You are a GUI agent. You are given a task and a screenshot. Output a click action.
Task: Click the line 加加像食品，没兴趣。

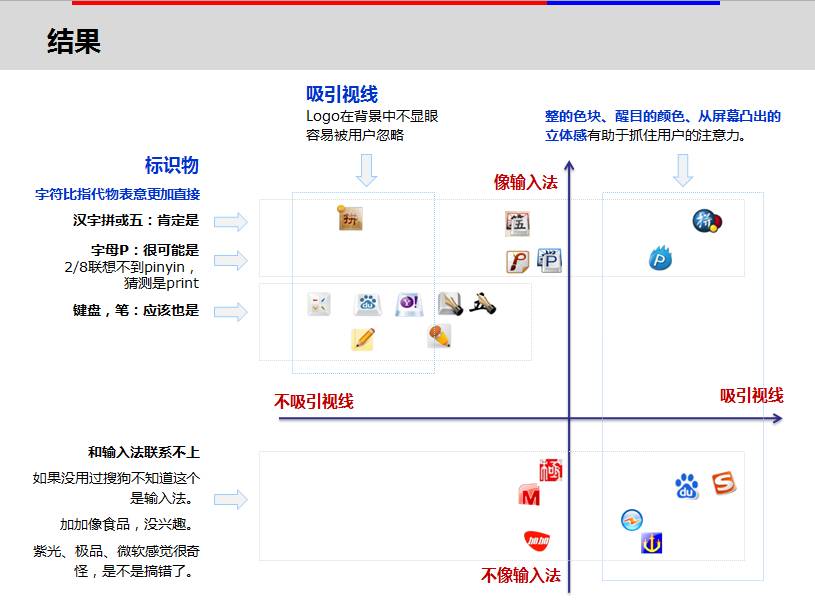tap(127, 524)
